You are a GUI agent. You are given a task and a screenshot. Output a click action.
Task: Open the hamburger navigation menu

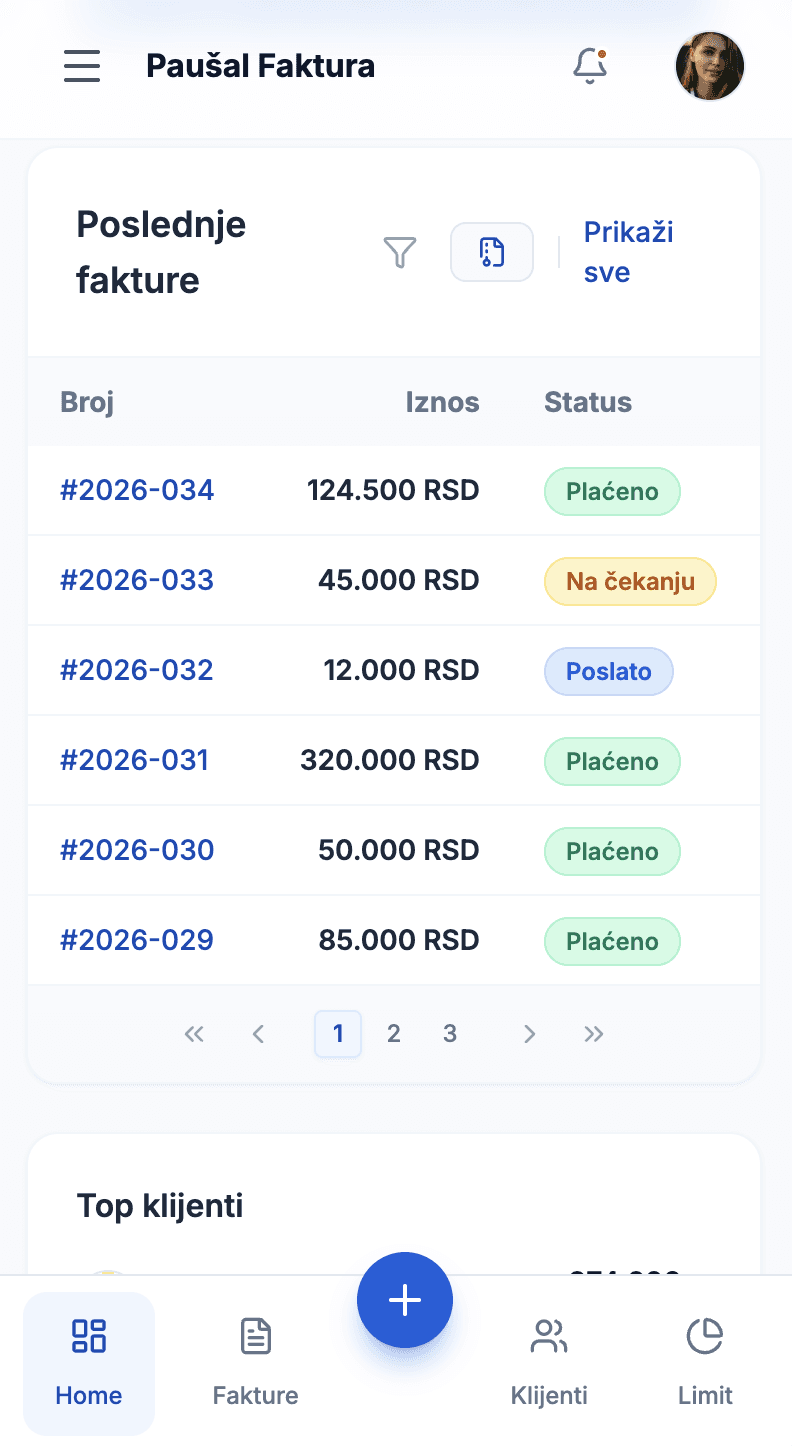click(x=82, y=66)
